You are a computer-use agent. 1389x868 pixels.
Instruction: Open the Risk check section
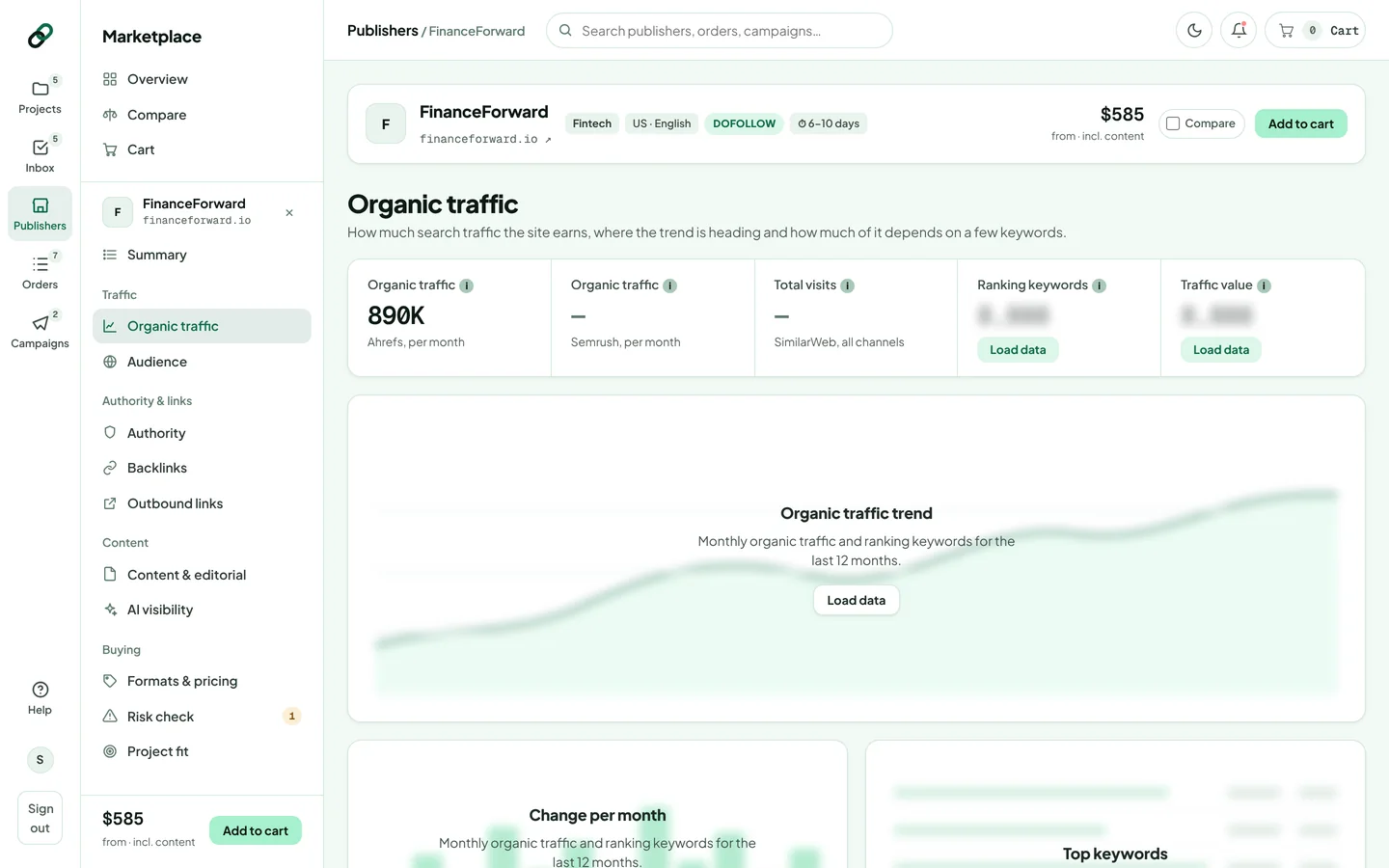click(202, 717)
